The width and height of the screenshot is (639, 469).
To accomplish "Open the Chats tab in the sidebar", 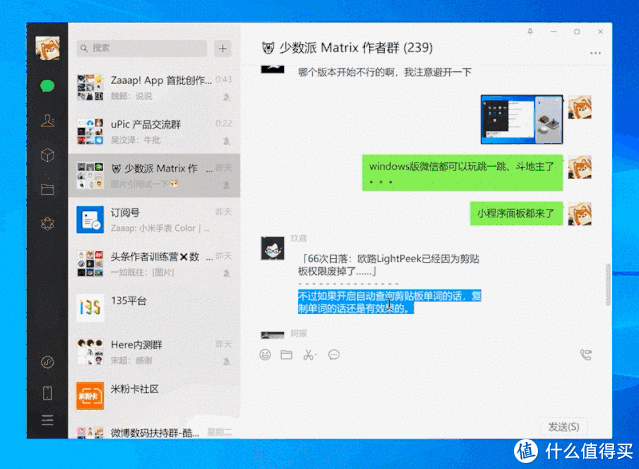I will click(47, 86).
